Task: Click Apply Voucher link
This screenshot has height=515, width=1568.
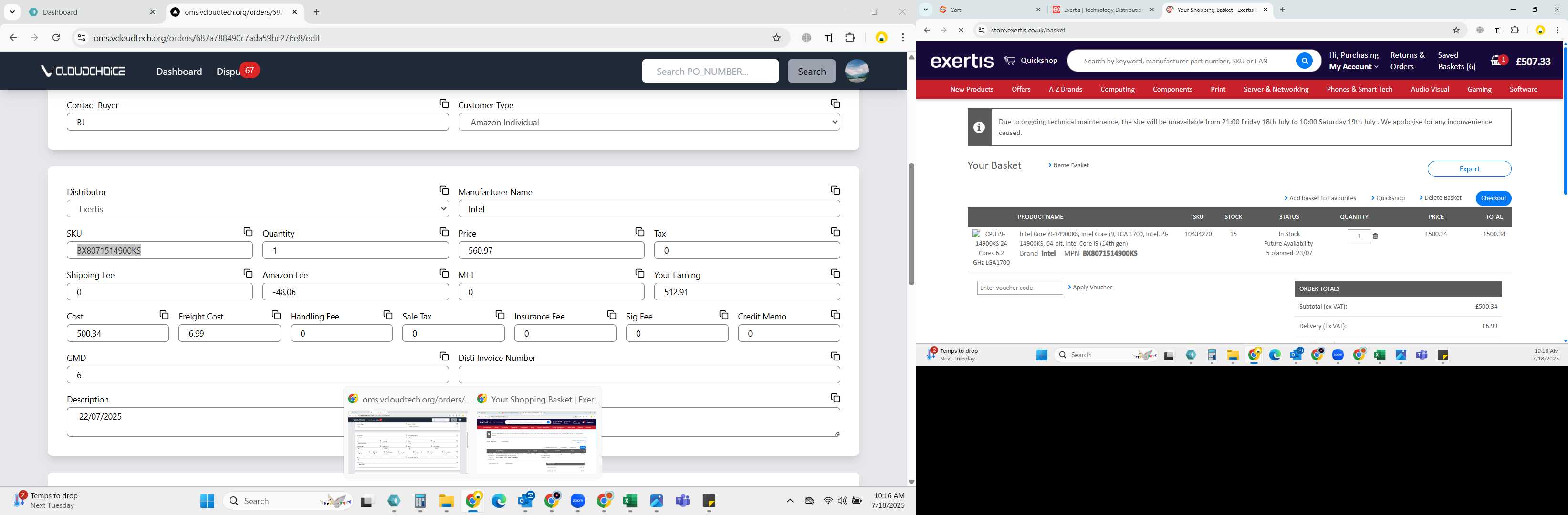Action: [1089, 288]
